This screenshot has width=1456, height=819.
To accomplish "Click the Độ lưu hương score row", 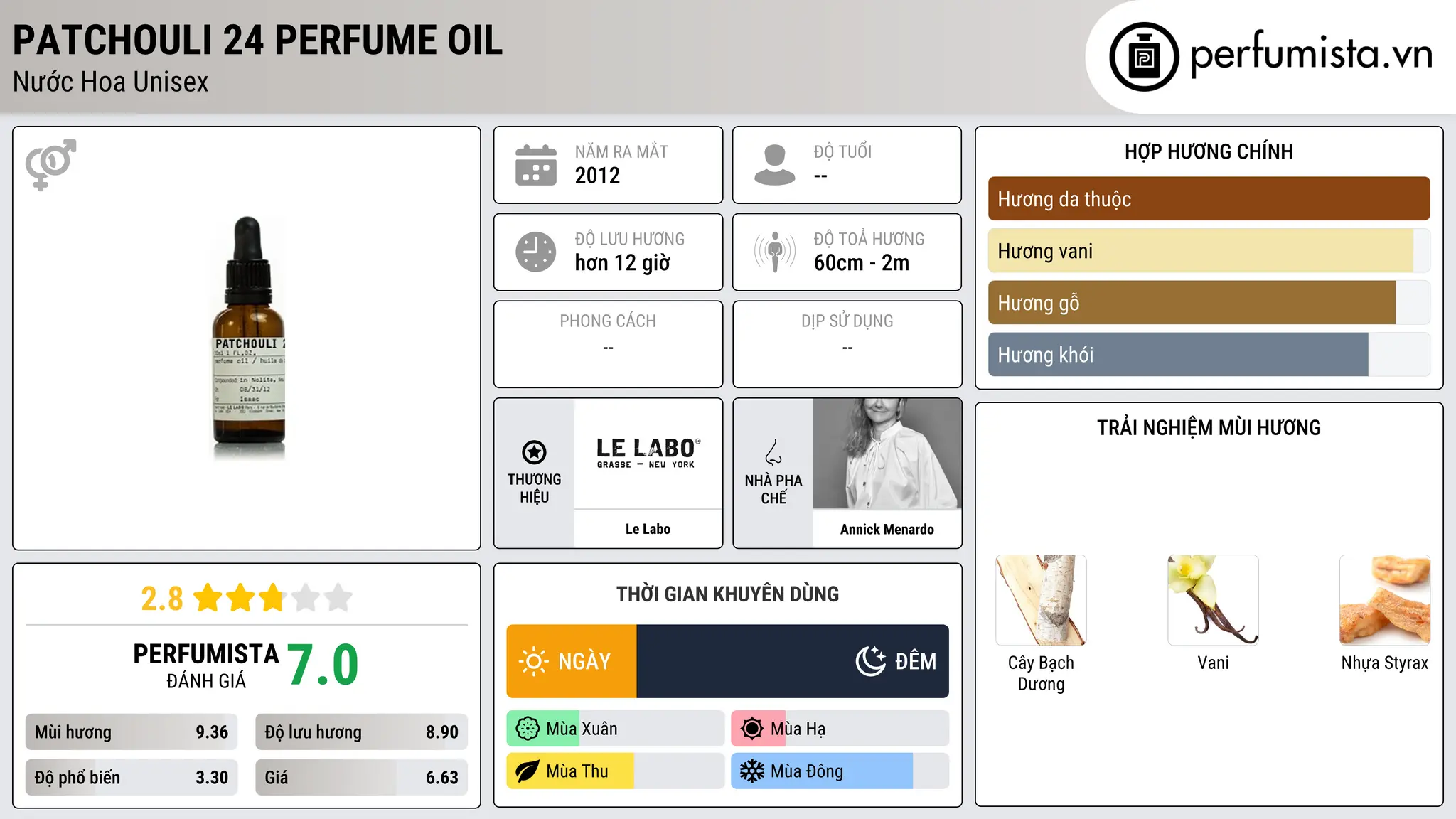I will click(x=362, y=732).
